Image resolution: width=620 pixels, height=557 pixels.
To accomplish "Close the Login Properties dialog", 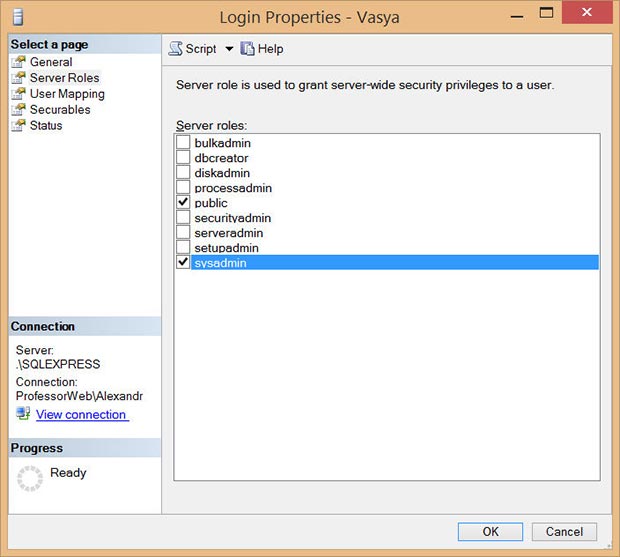I will click(587, 12).
